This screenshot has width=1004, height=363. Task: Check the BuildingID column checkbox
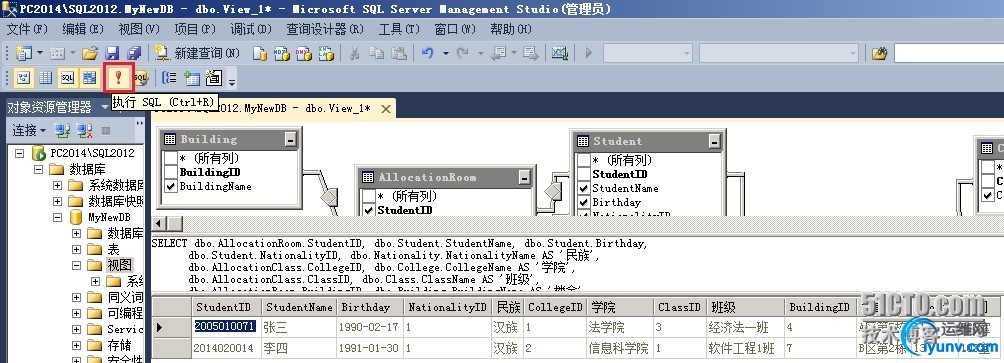(170, 172)
